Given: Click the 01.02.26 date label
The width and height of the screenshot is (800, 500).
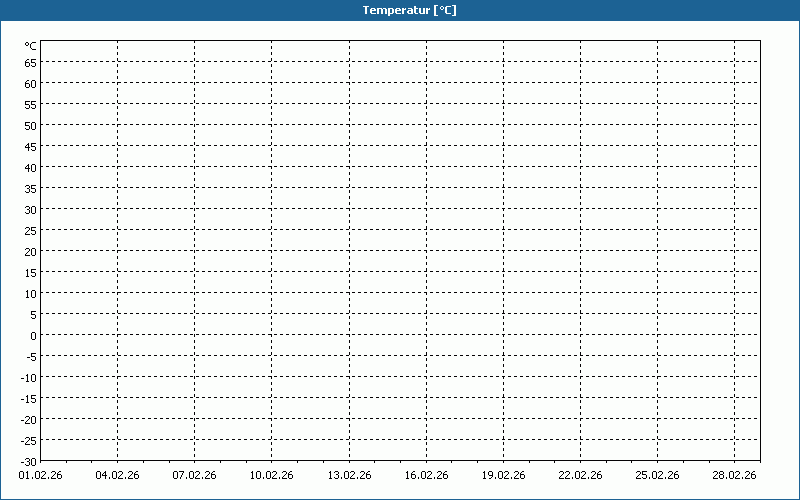Looking at the screenshot, I should (x=40, y=476).
